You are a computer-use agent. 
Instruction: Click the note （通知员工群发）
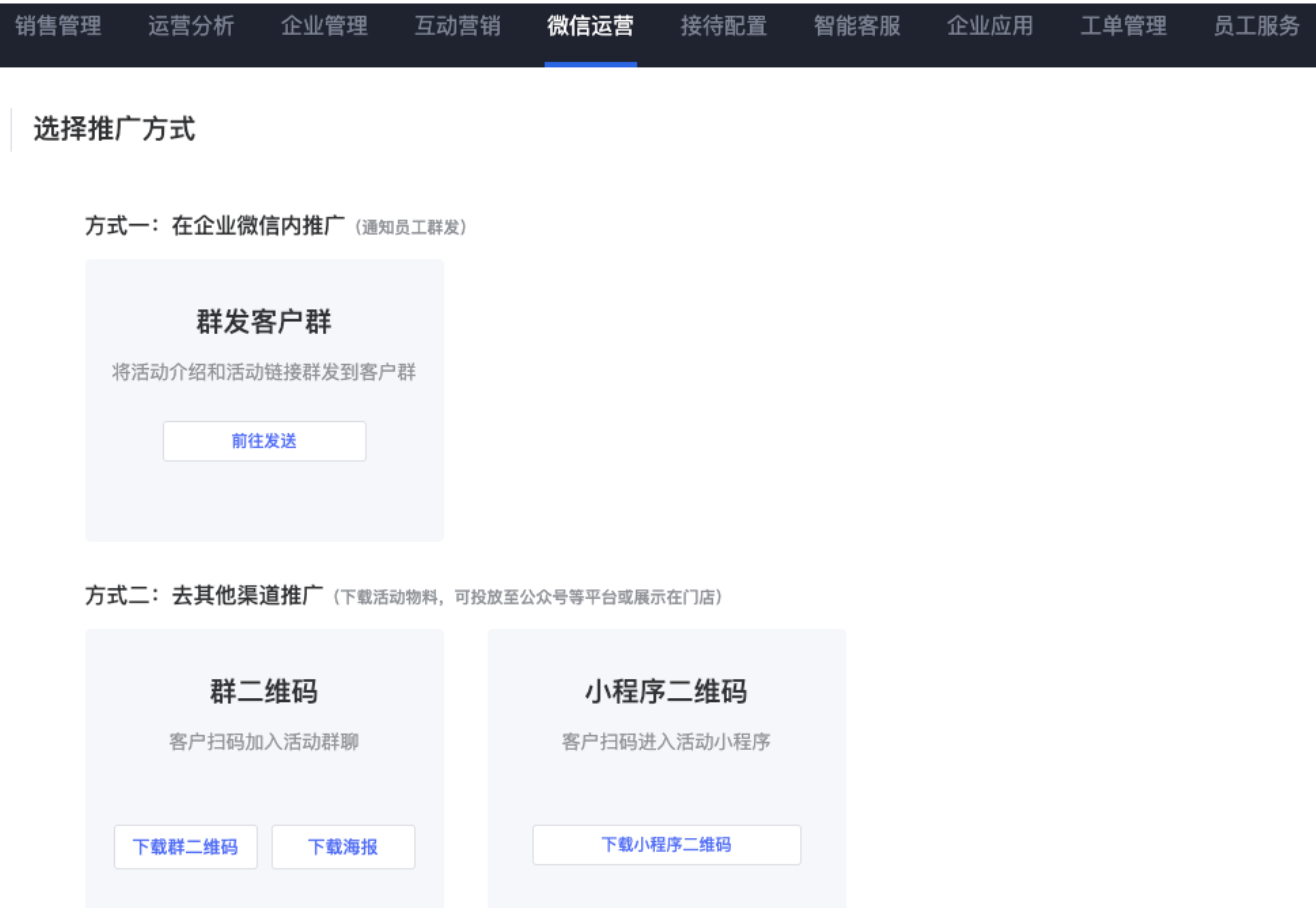coord(411,228)
